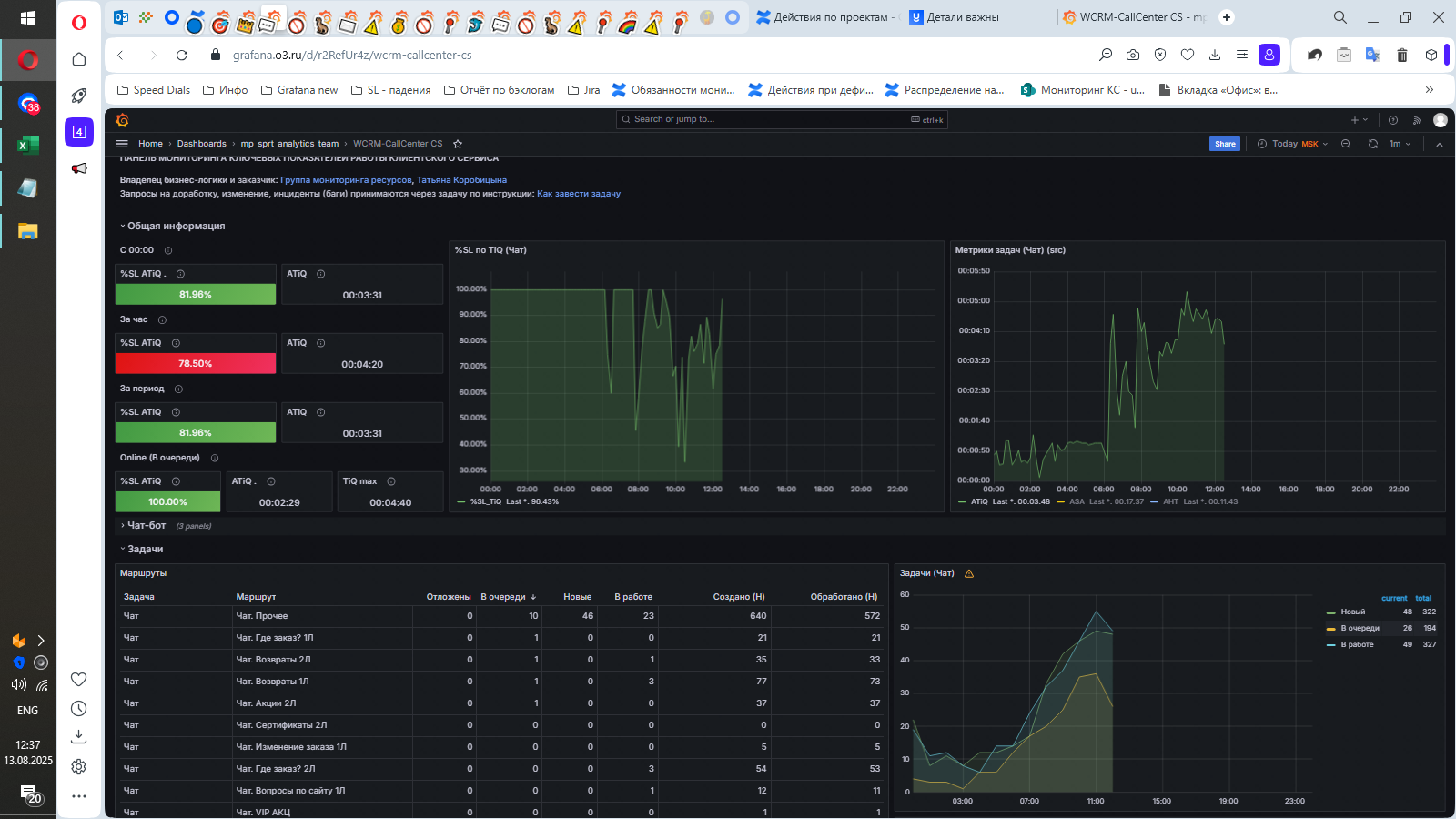Open the Opera sidebar megaphone icon

point(79,168)
